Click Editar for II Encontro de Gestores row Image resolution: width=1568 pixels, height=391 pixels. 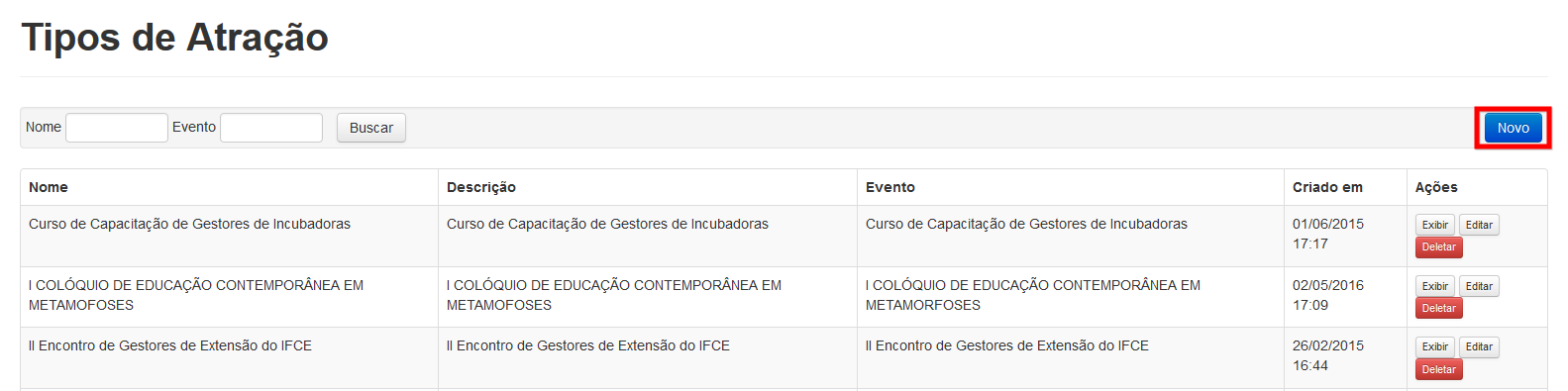coord(1479,346)
